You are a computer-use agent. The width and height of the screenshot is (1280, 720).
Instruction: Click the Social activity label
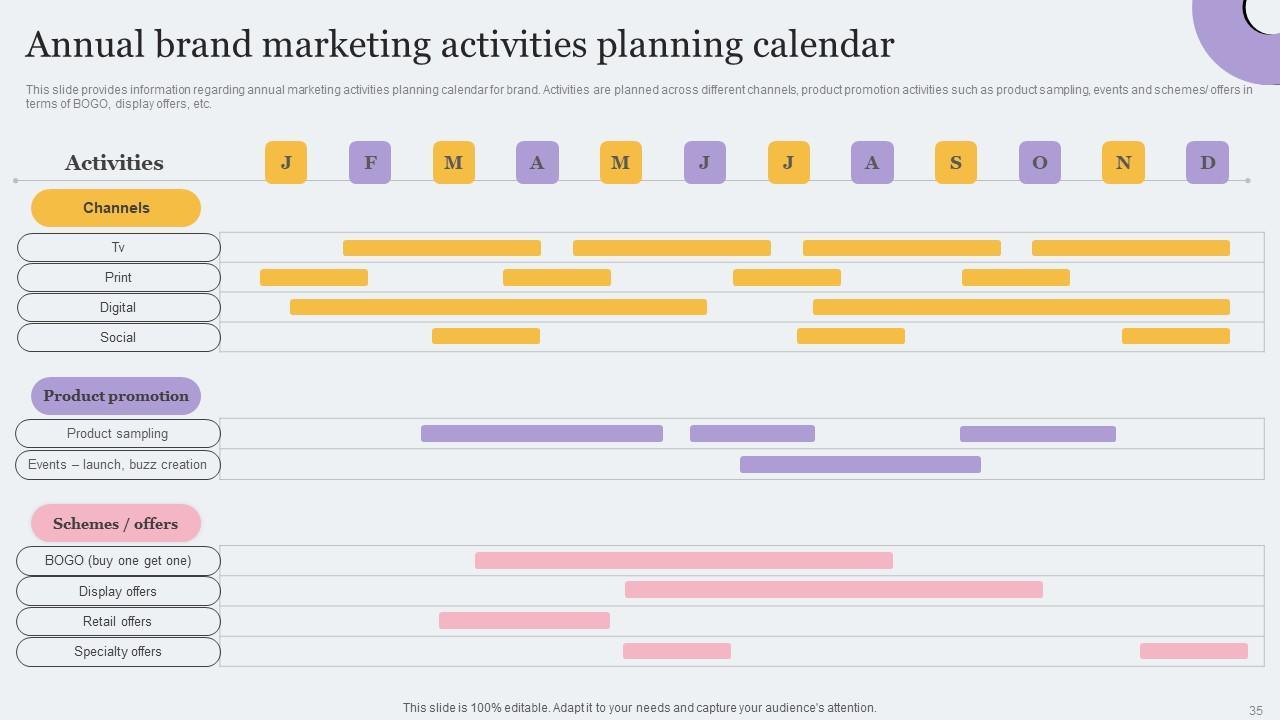point(118,337)
